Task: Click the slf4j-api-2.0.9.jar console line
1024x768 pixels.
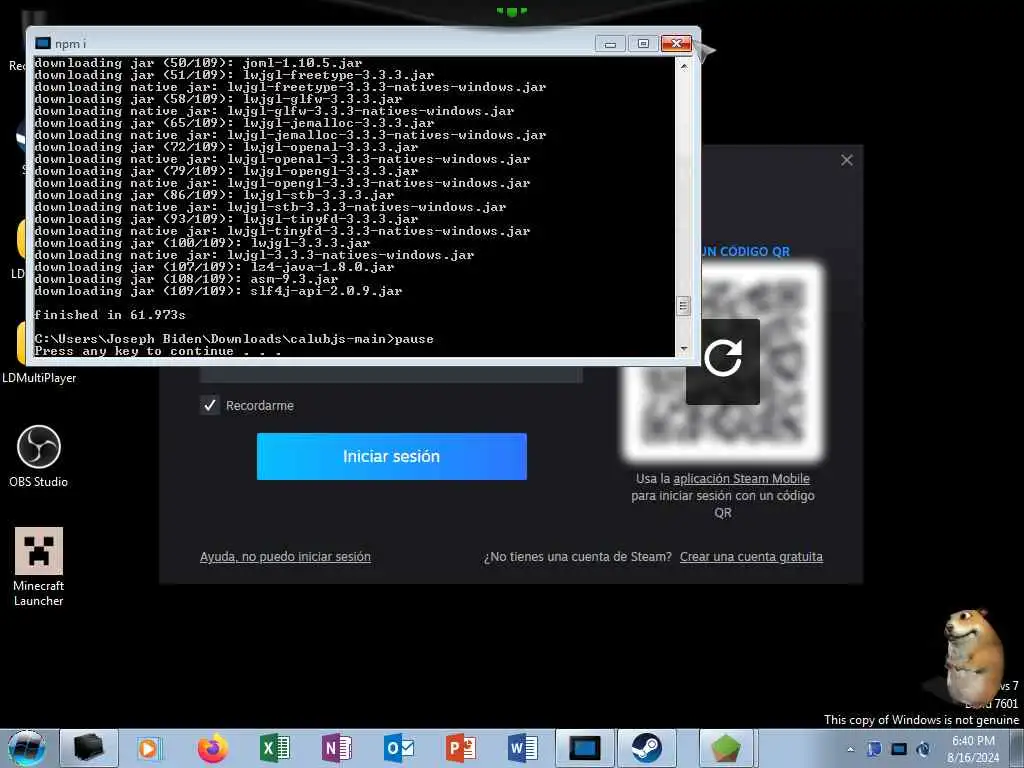Action: click(218, 291)
